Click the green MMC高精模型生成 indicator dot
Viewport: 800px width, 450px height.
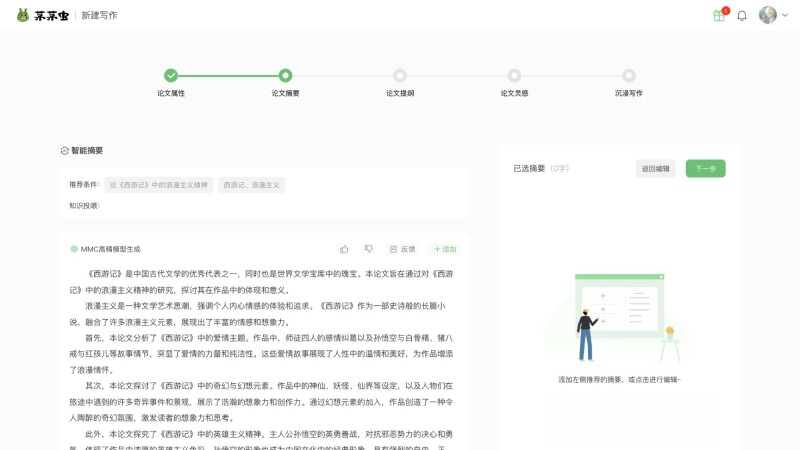74,249
